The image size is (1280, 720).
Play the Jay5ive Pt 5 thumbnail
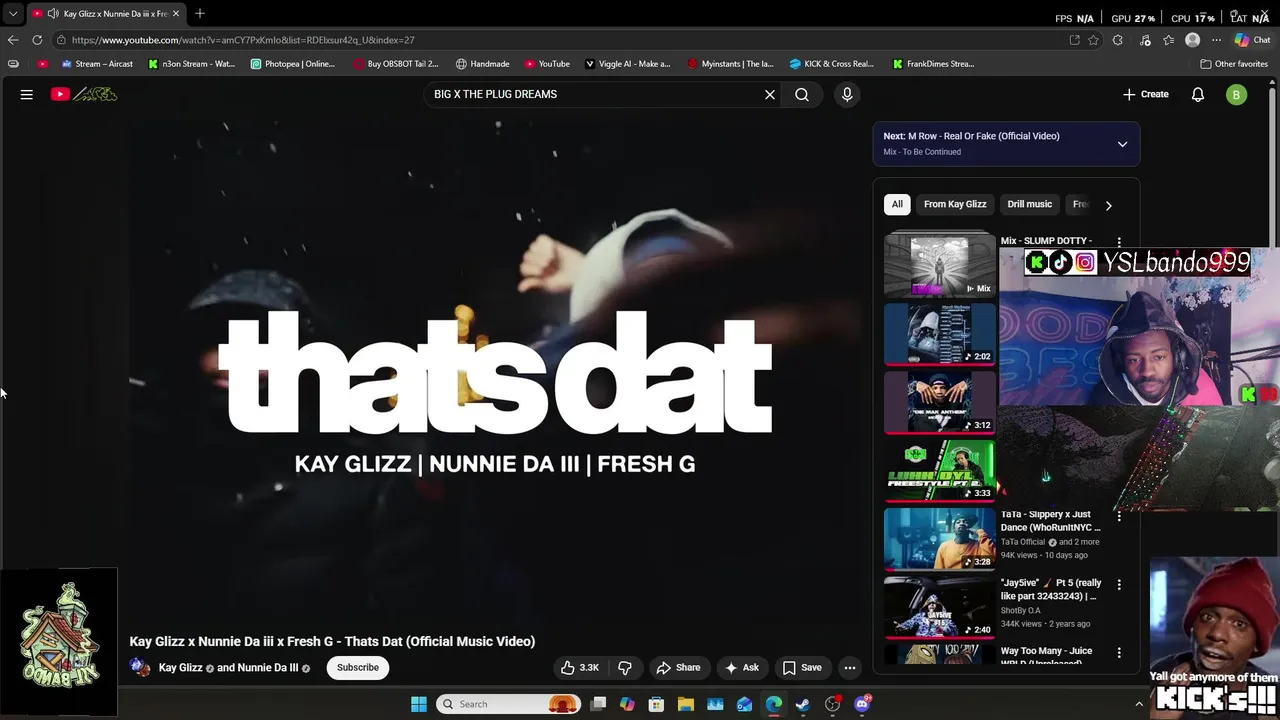tap(939, 607)
